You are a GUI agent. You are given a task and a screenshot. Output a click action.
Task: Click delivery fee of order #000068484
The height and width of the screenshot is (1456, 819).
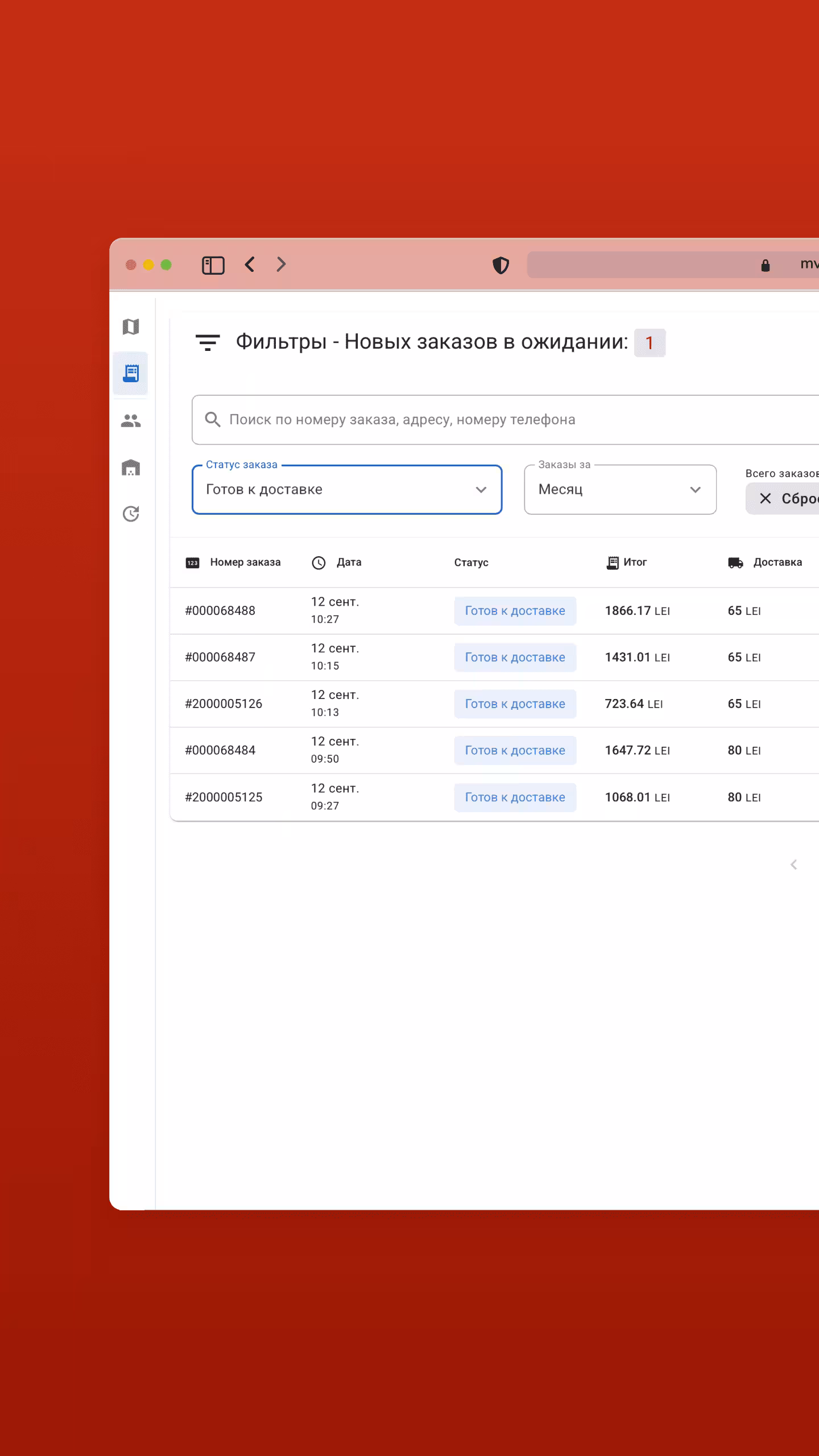click(744, 751)
